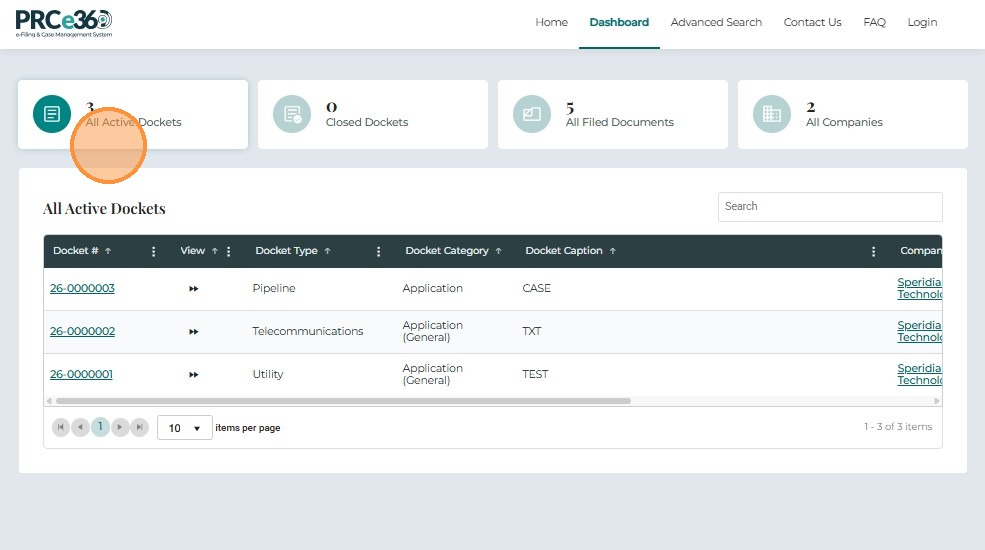The image size is (985, 550).
Task: Click the All Filed Documents icon
Action: [532, 114]
